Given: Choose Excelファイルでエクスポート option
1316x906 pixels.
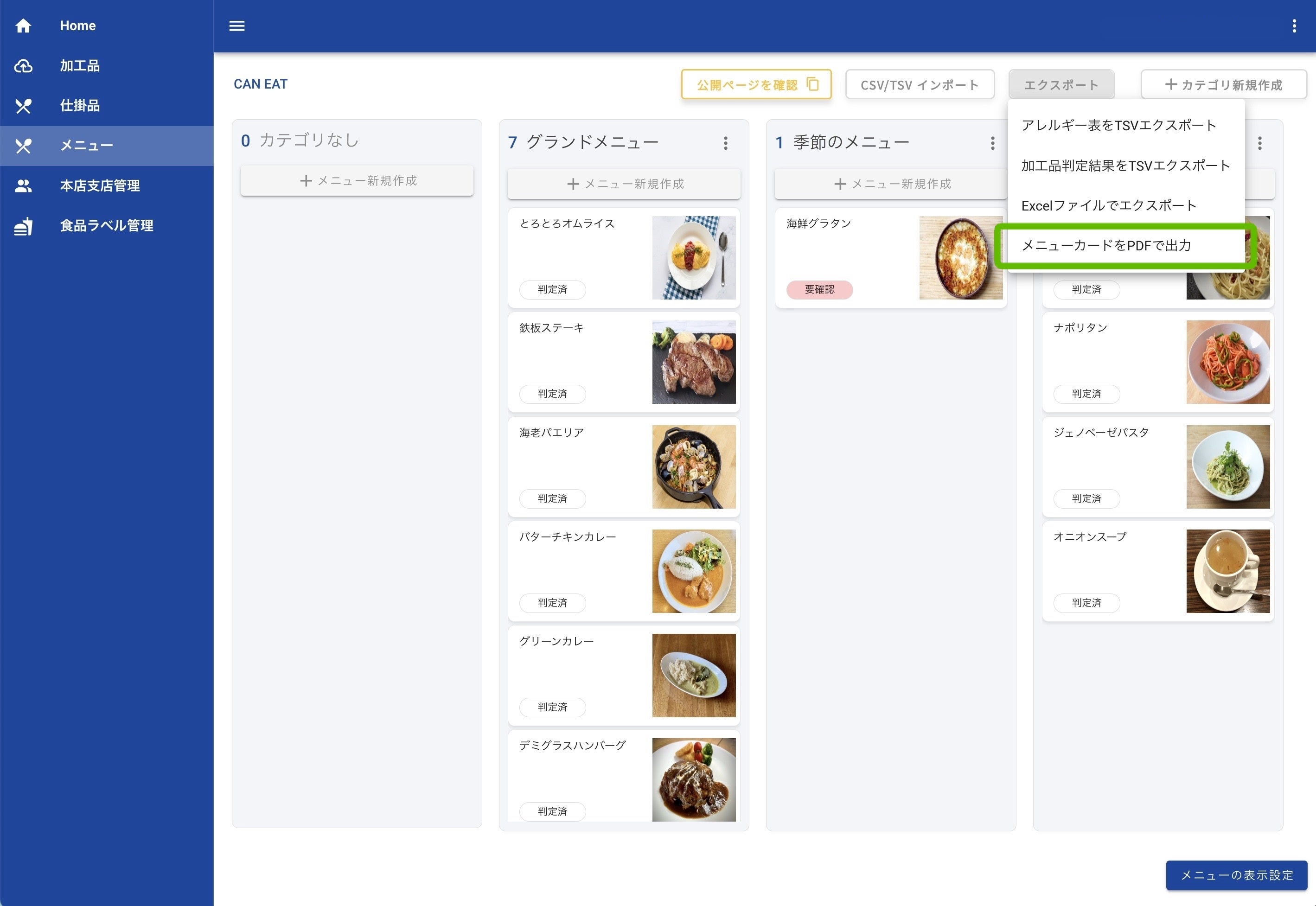Looking at the screenshot, I should coord(1108,205).
